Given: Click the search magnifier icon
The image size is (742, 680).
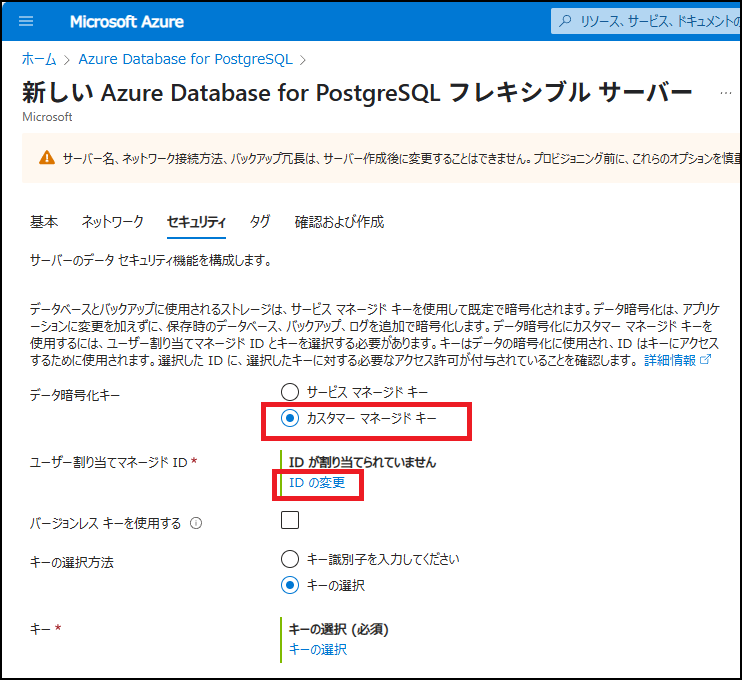Looking at the screenshot, I should [x=565, y=21].
